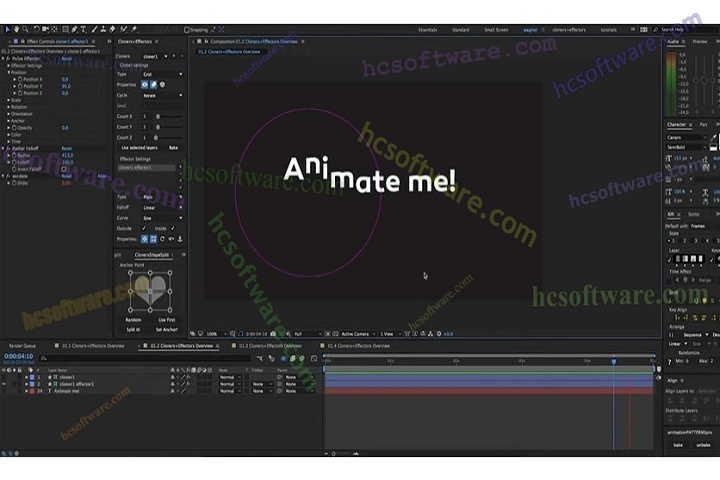Toggle effector grid scale property icon

coord(153,239)
